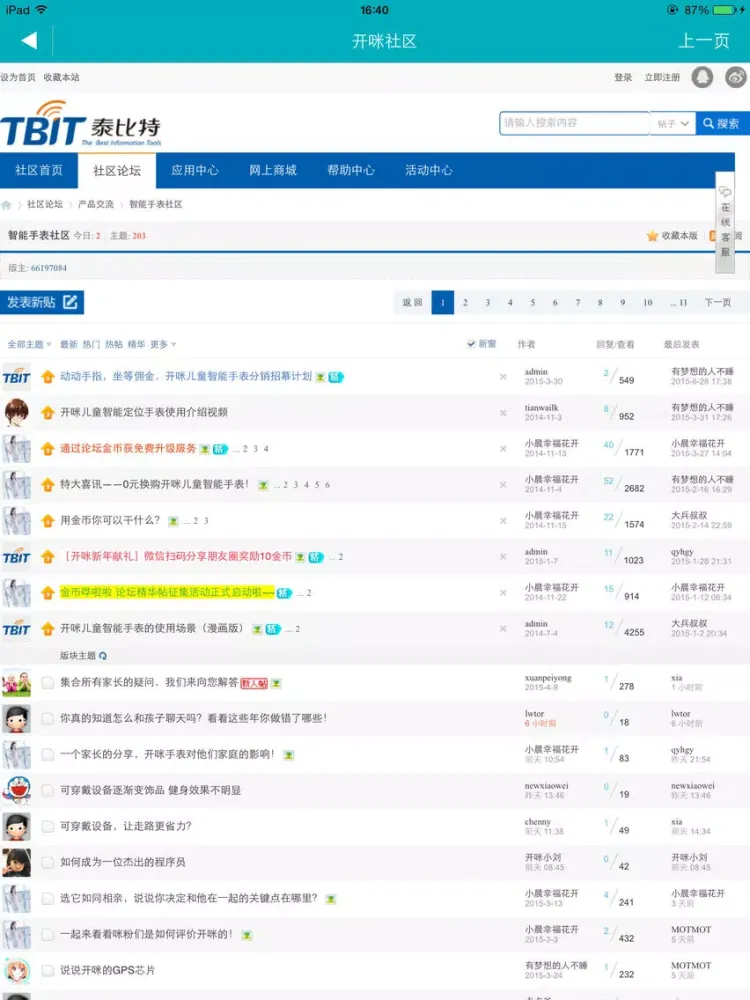Image resolution: width=750 pixels, height=1000 pixels.
Task: Open the 帮助中心 tab
Action: 351,170
